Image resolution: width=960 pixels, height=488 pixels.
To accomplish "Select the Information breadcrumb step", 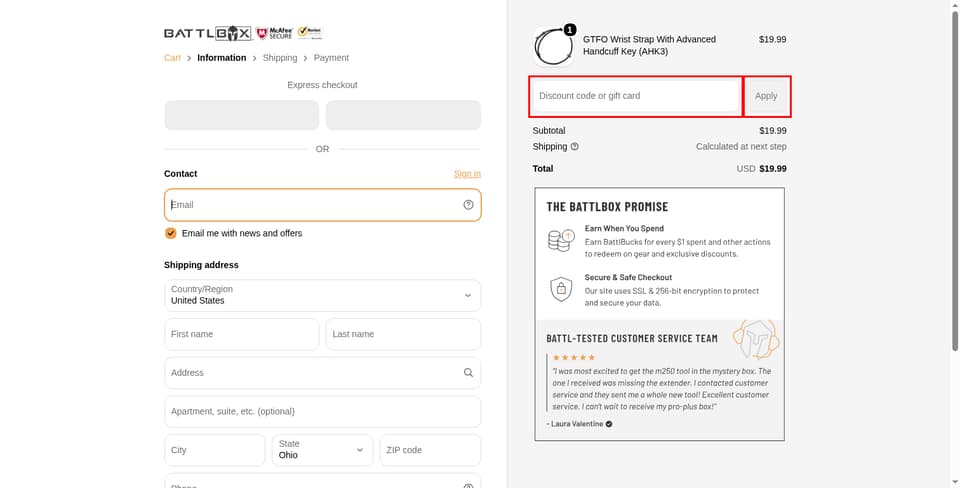I will pos(222,58).
